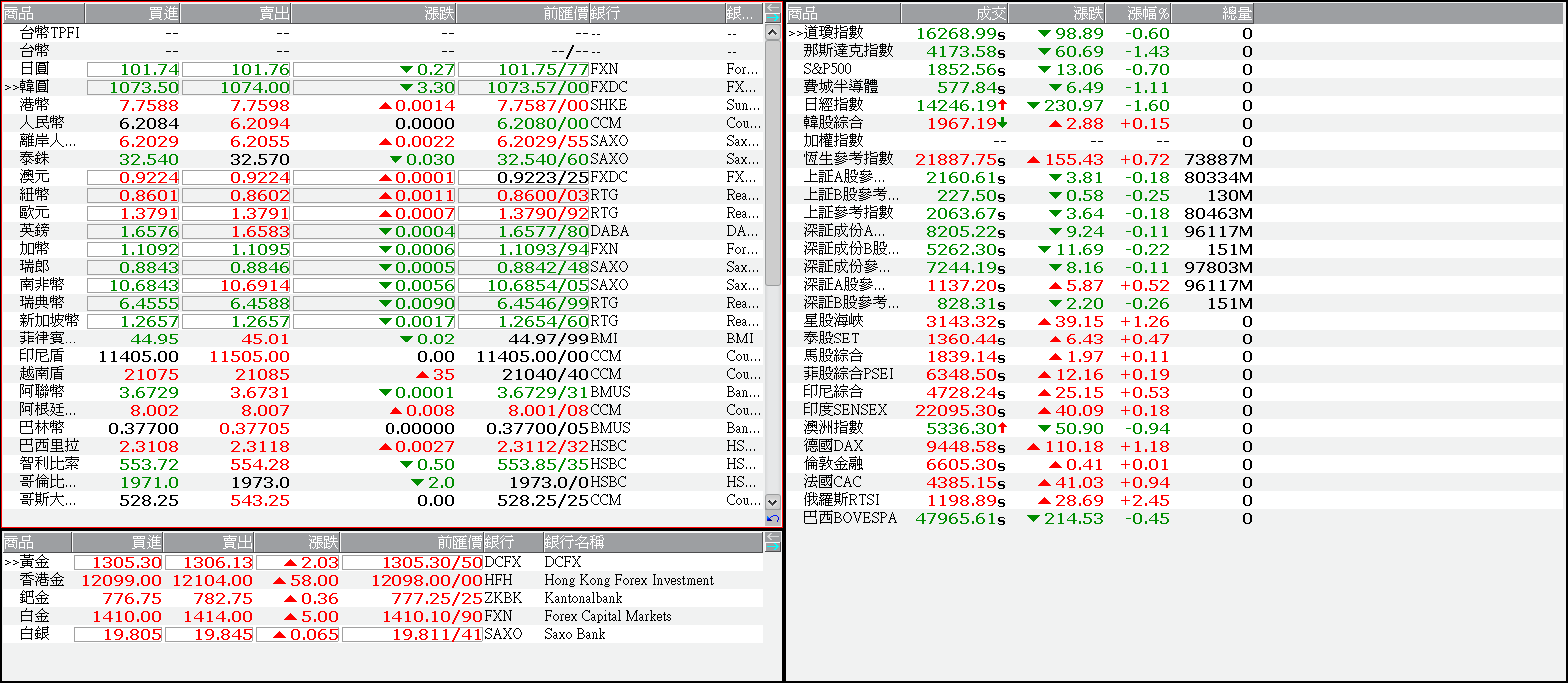Click the forex table vertical scrollbar thumb
This screenshot has width=1568, height=683.
coord(773,162)
